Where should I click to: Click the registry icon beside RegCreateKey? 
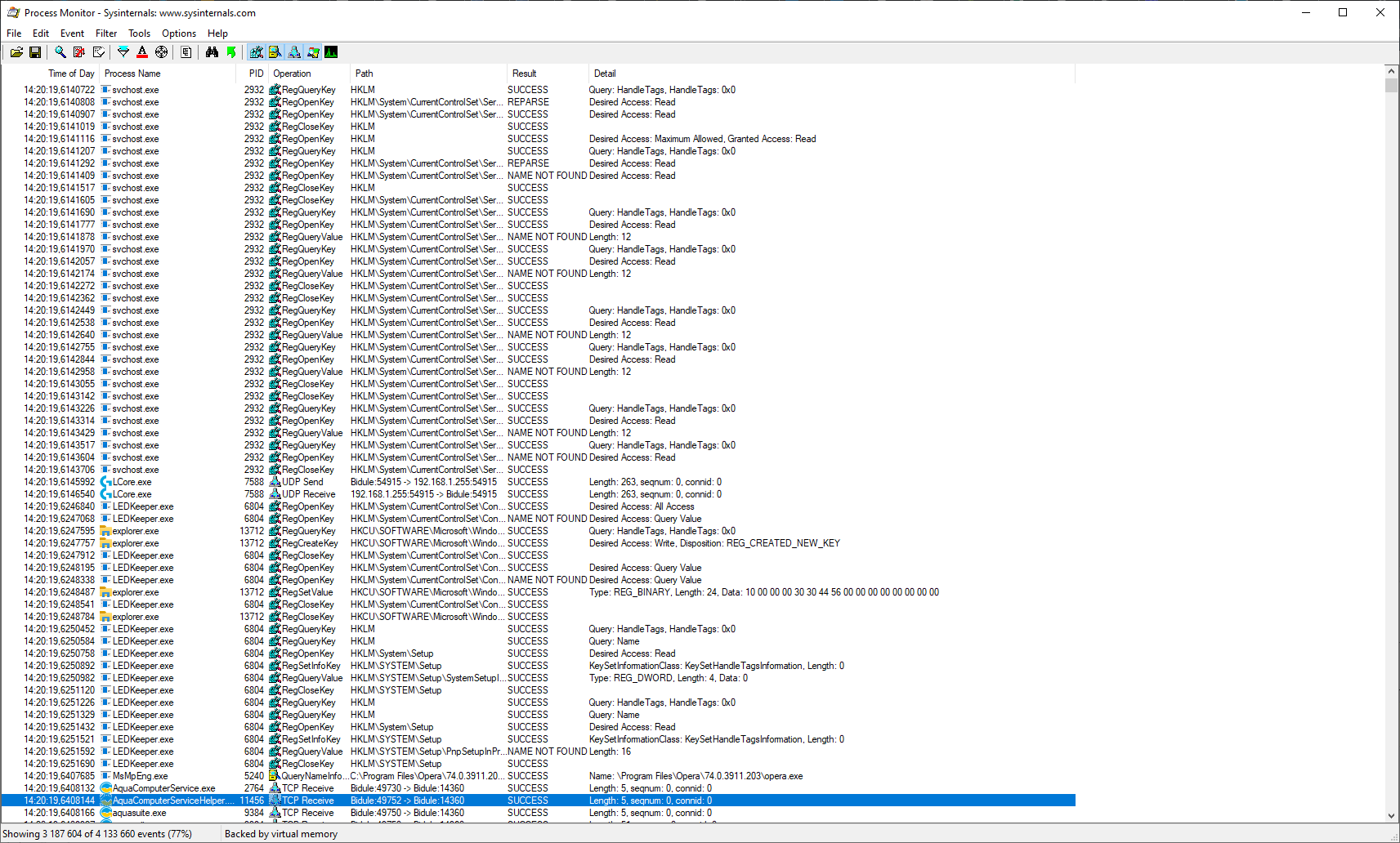(275, 543)
